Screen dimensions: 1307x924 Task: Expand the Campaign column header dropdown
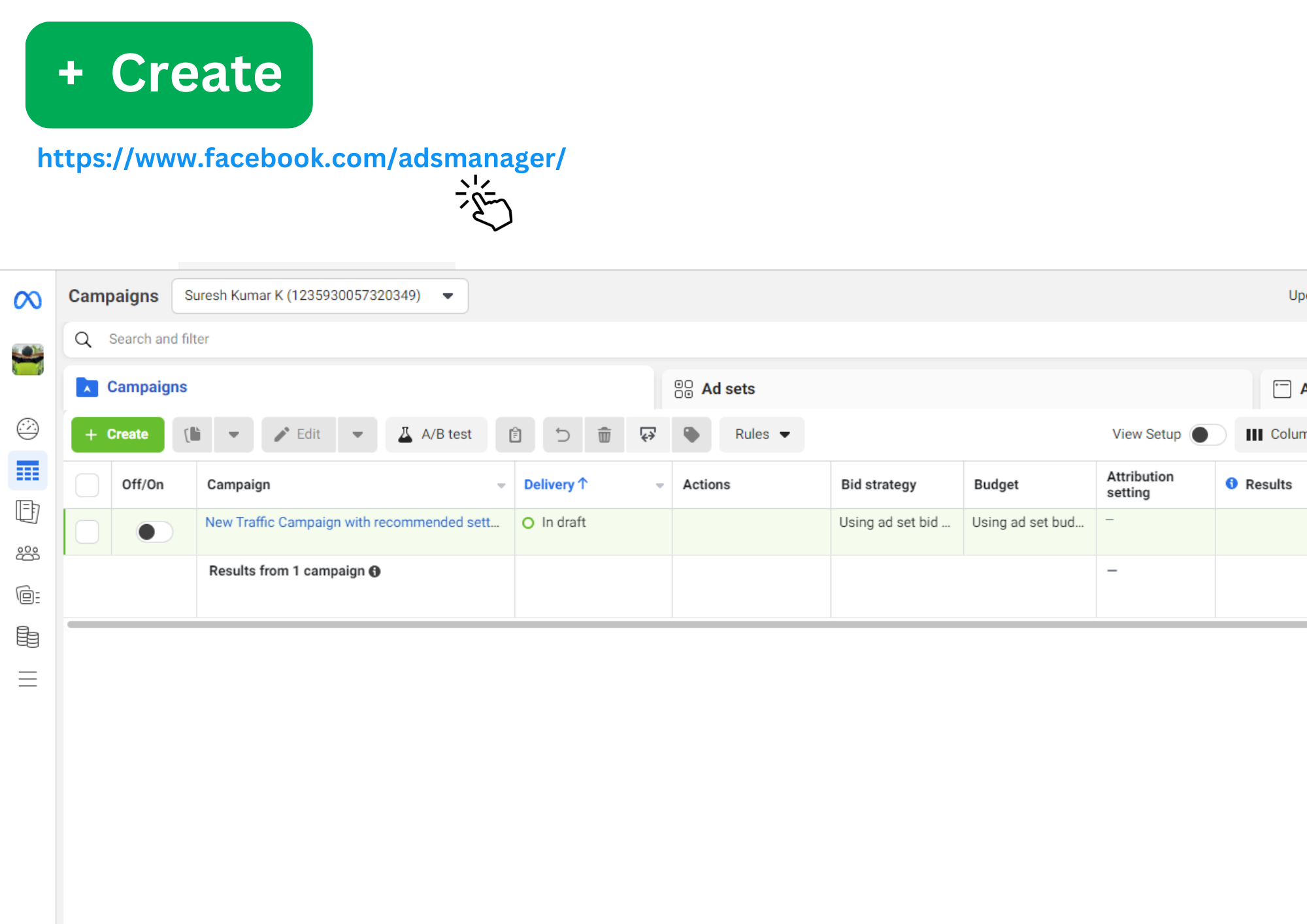point(501,486)
